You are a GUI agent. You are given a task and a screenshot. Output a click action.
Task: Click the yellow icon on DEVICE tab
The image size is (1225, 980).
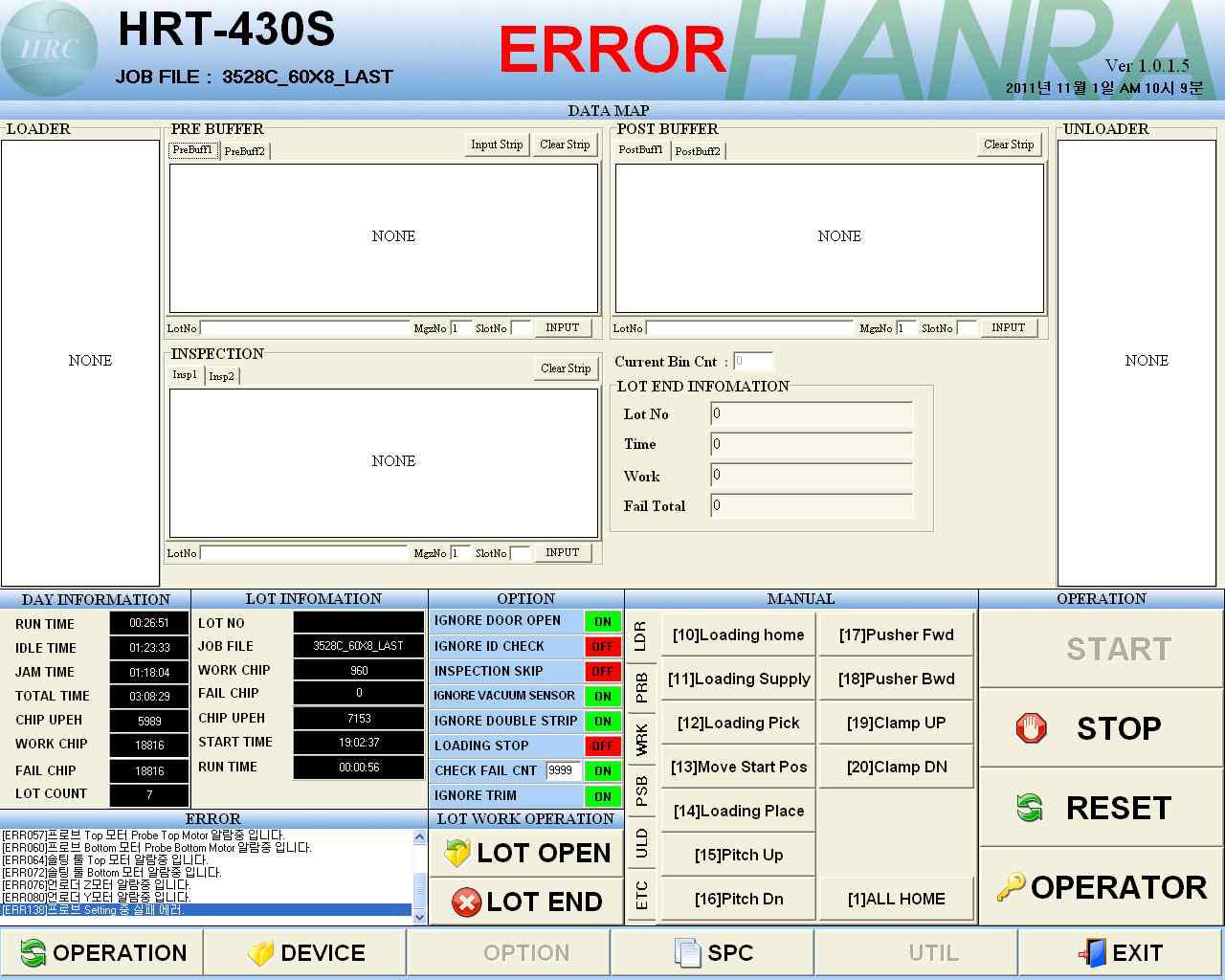click(260, 953)
